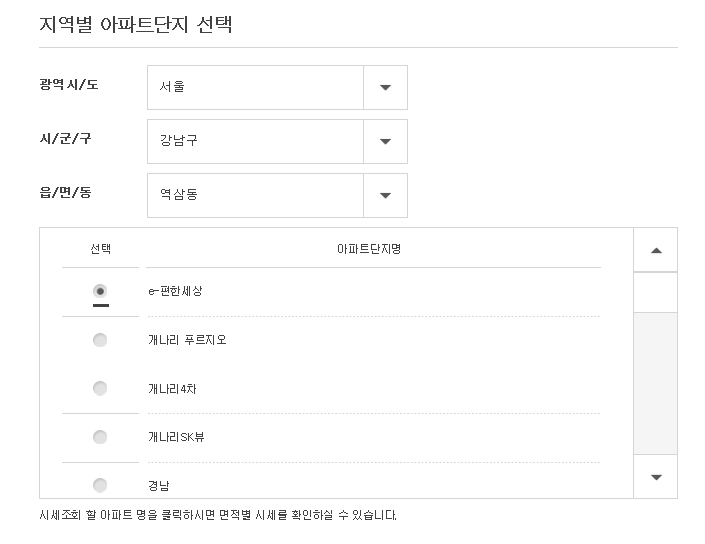The width and height of the screenshot is (705, 544).
Task: Expand the 서울 combo box
Action: [x=277, y=87]
